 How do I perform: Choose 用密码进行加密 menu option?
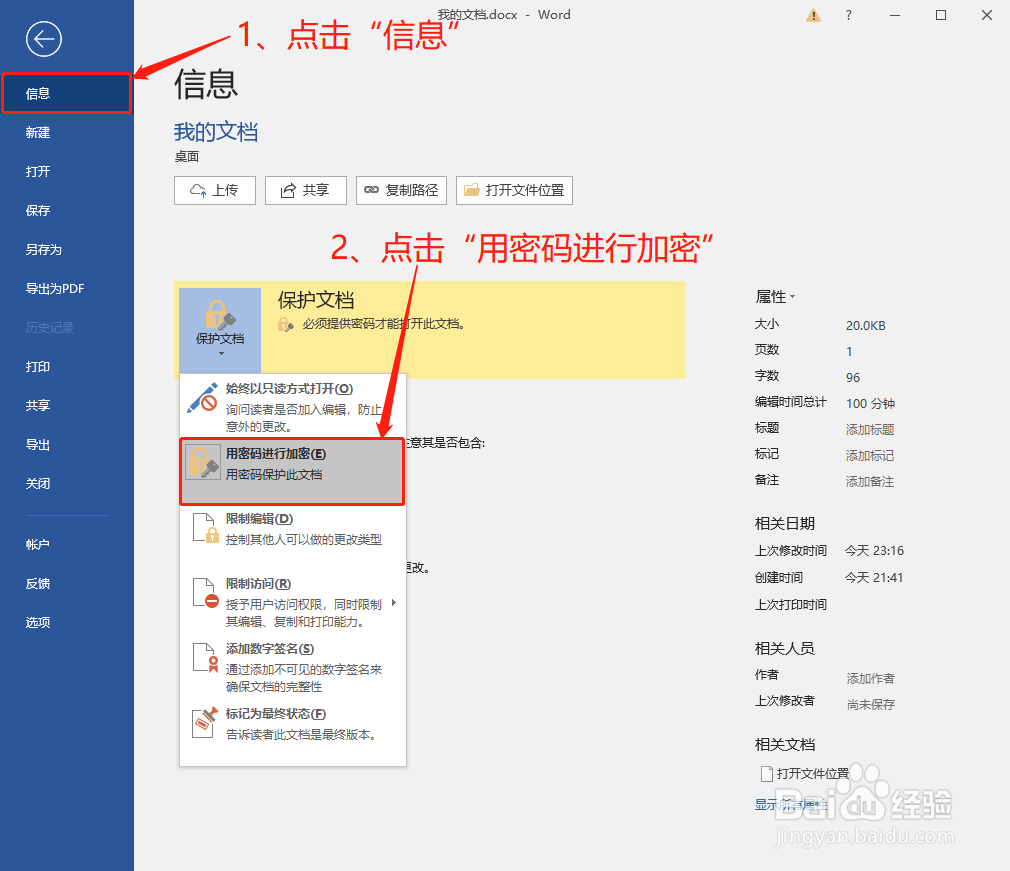(x=292, y=472)
